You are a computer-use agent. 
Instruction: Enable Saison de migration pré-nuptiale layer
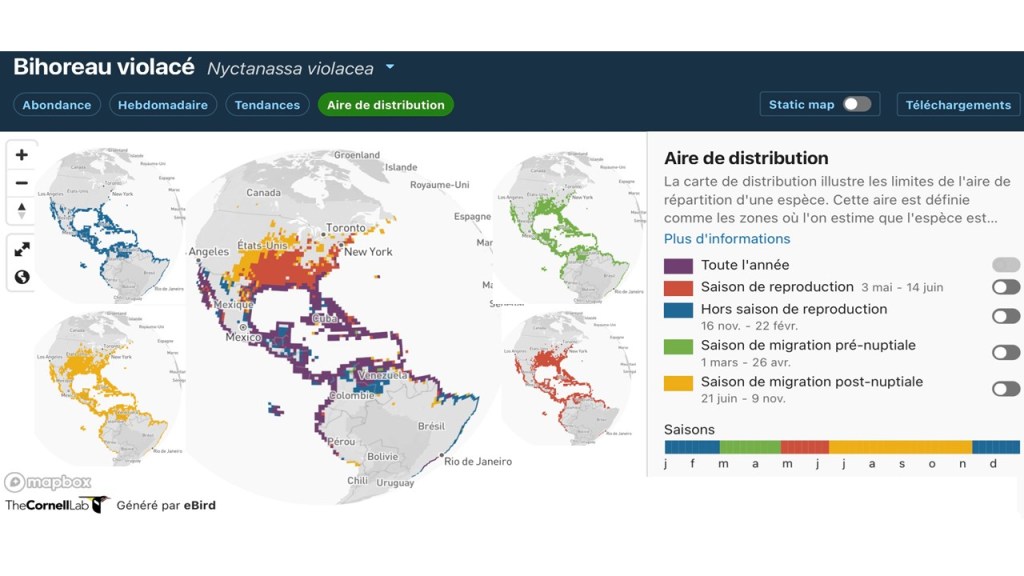1005,352
